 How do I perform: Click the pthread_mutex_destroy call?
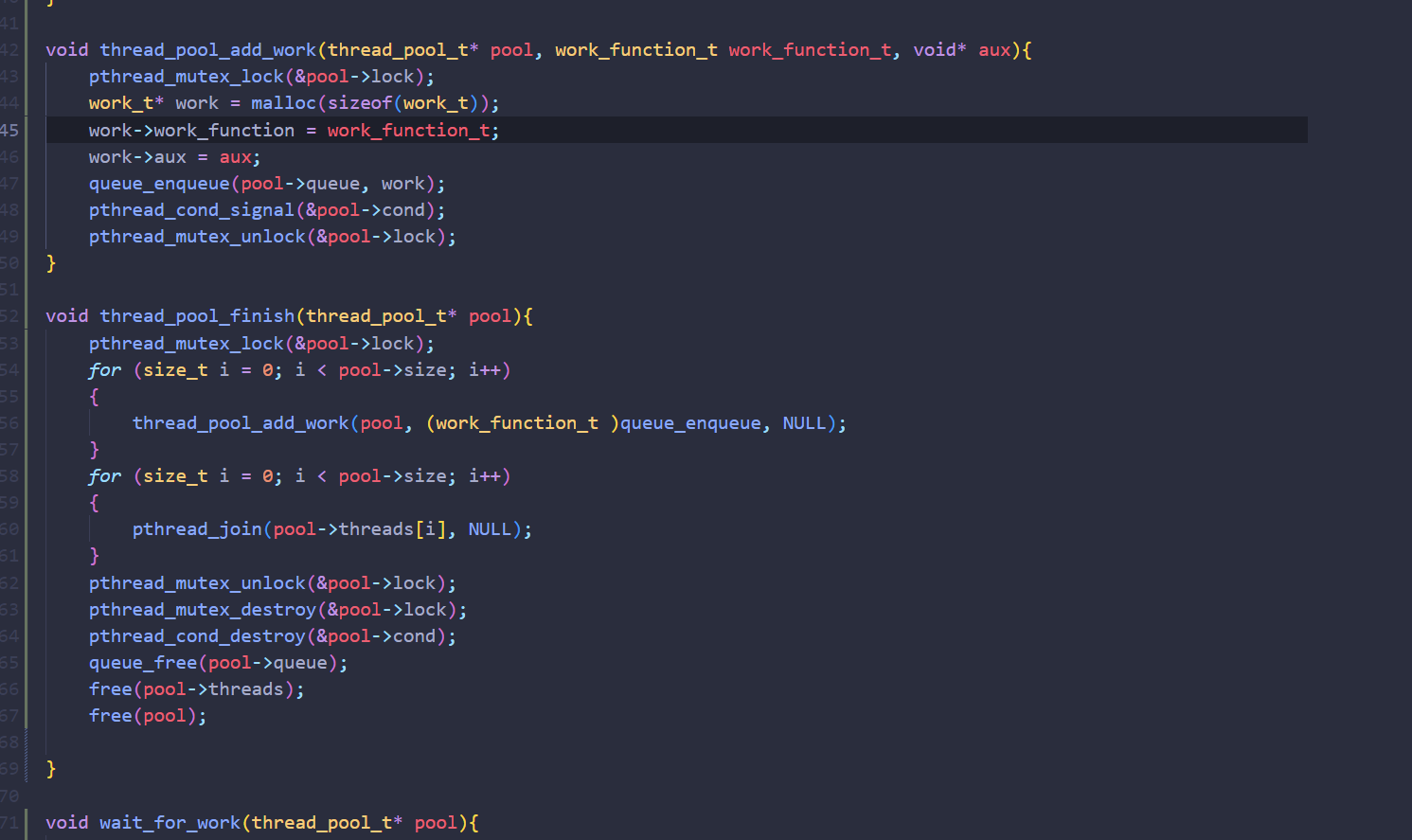point(202,610)
